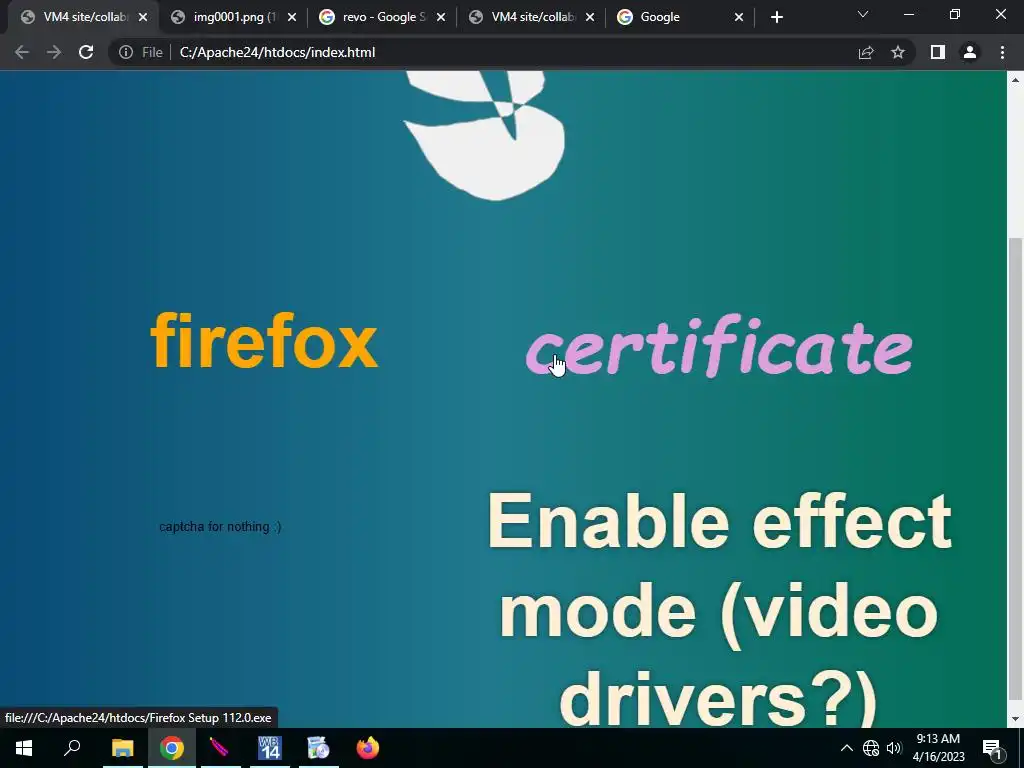This screenshot has width=1024, height=768.
Task: Open the 14 app in taskbar
Action: (269, 748)
